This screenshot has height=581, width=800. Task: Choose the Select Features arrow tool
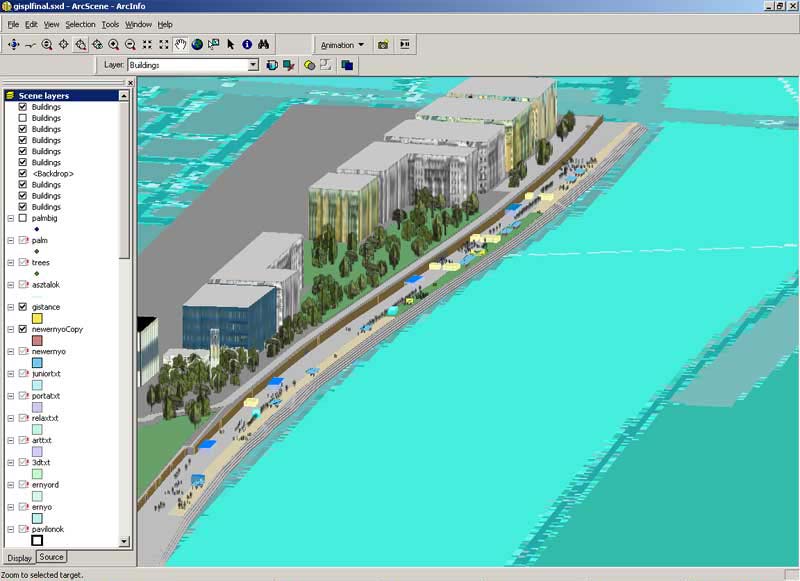tap(230, 44)
